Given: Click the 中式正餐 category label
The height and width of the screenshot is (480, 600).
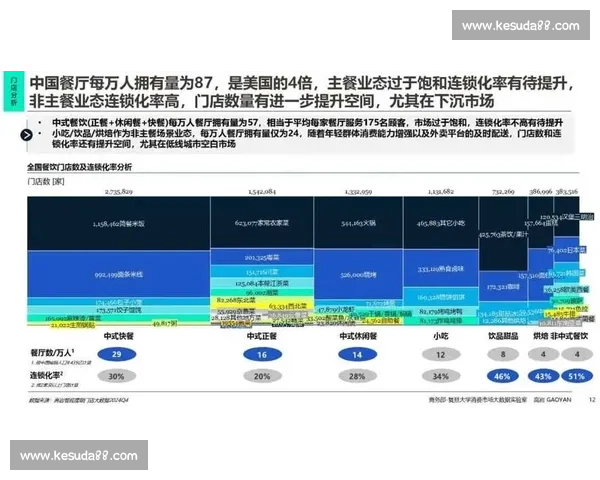Looking at the screenshot, I should pyautogui.click(x=262, y=336).
